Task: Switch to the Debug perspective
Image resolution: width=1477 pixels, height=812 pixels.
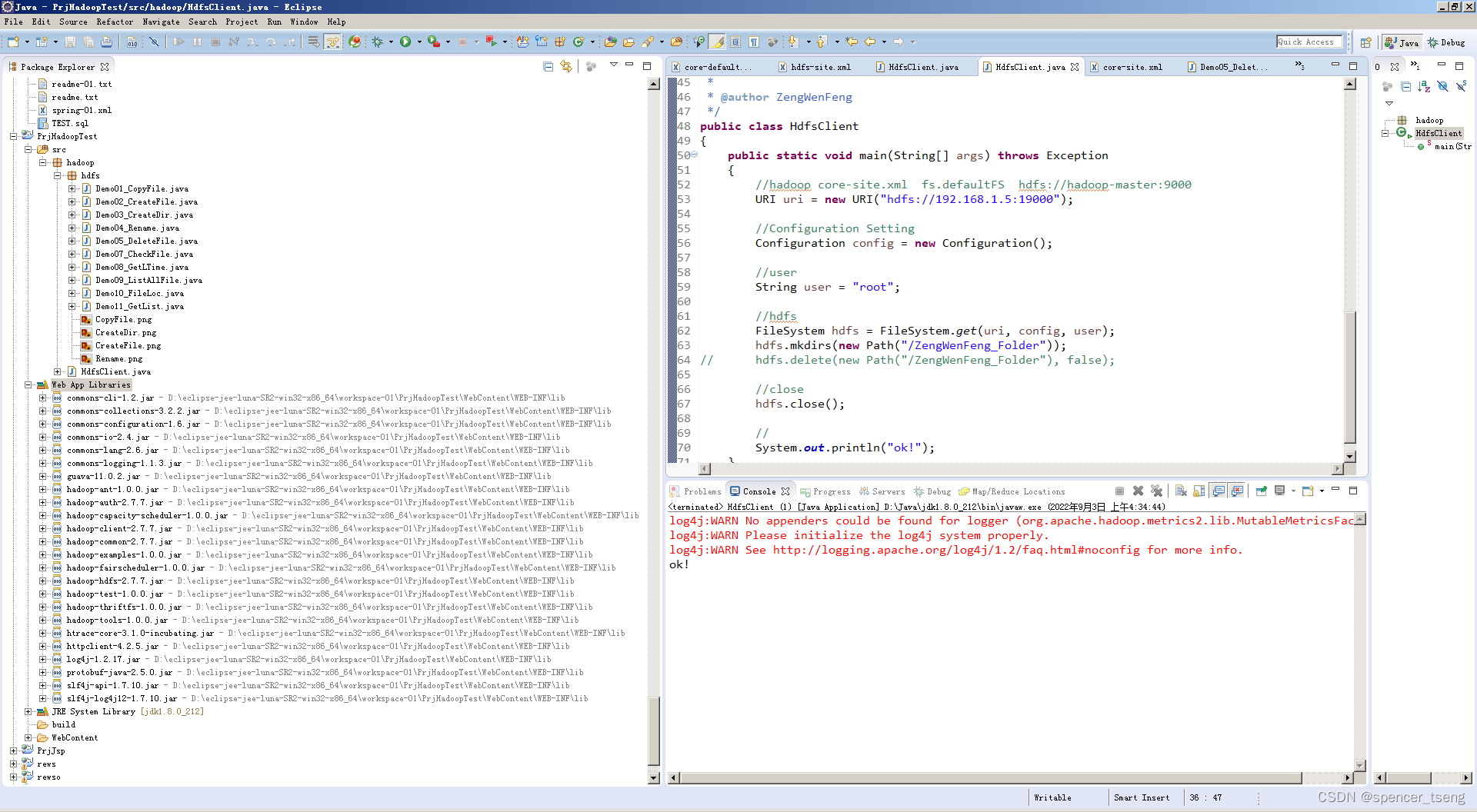Action: 1446,42
